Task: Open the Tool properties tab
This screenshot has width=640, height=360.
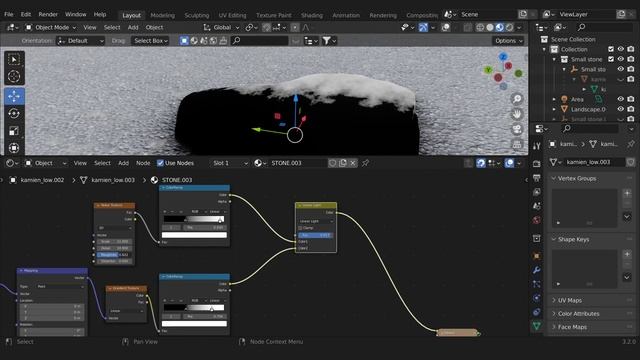Action: 537,145
